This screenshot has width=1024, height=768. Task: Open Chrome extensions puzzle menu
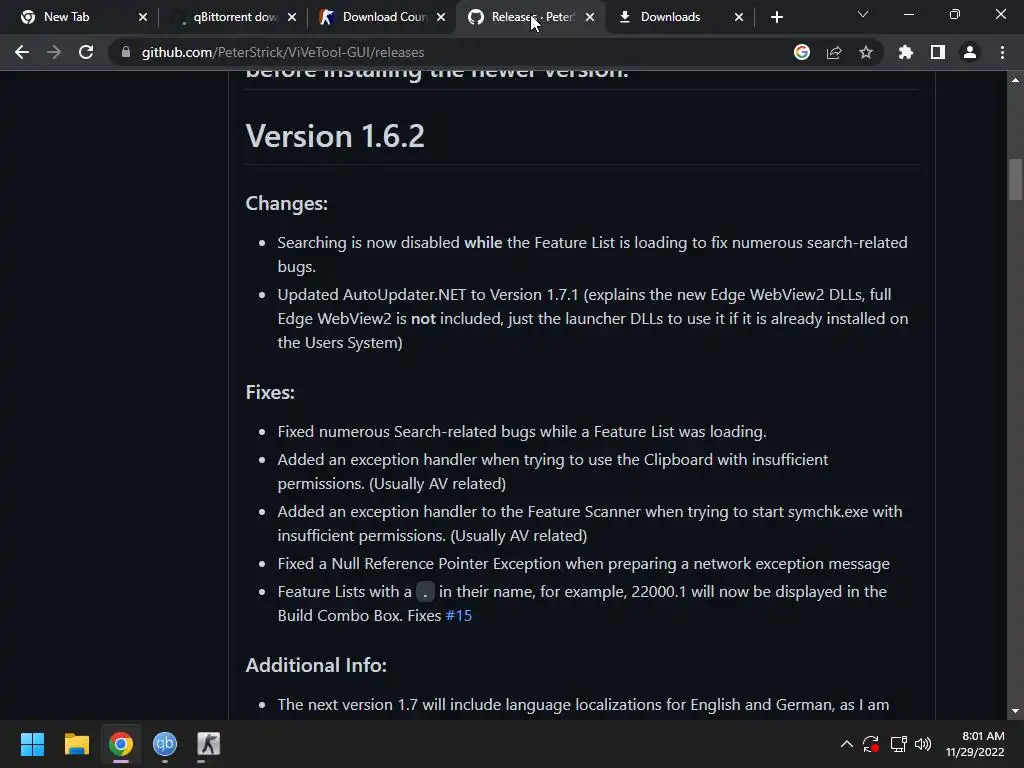click(x=906, y=52)
